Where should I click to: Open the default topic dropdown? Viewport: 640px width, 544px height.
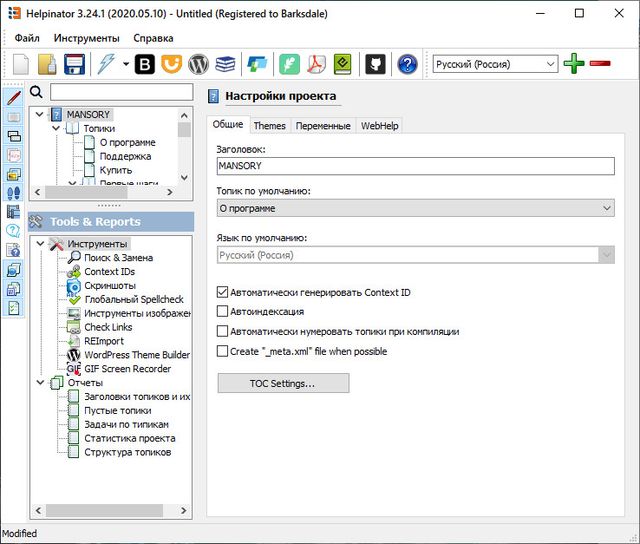point(606,208)
